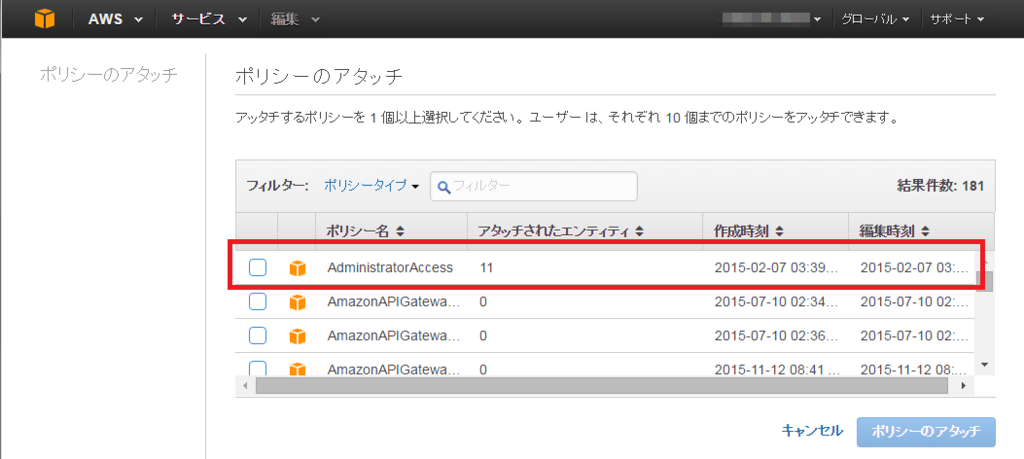Image resolution: width=1024 pixels, height=459 pixels.
Task: Click the policy name in 2015-11-12 08:41 row
Action: tap(393, 370)
